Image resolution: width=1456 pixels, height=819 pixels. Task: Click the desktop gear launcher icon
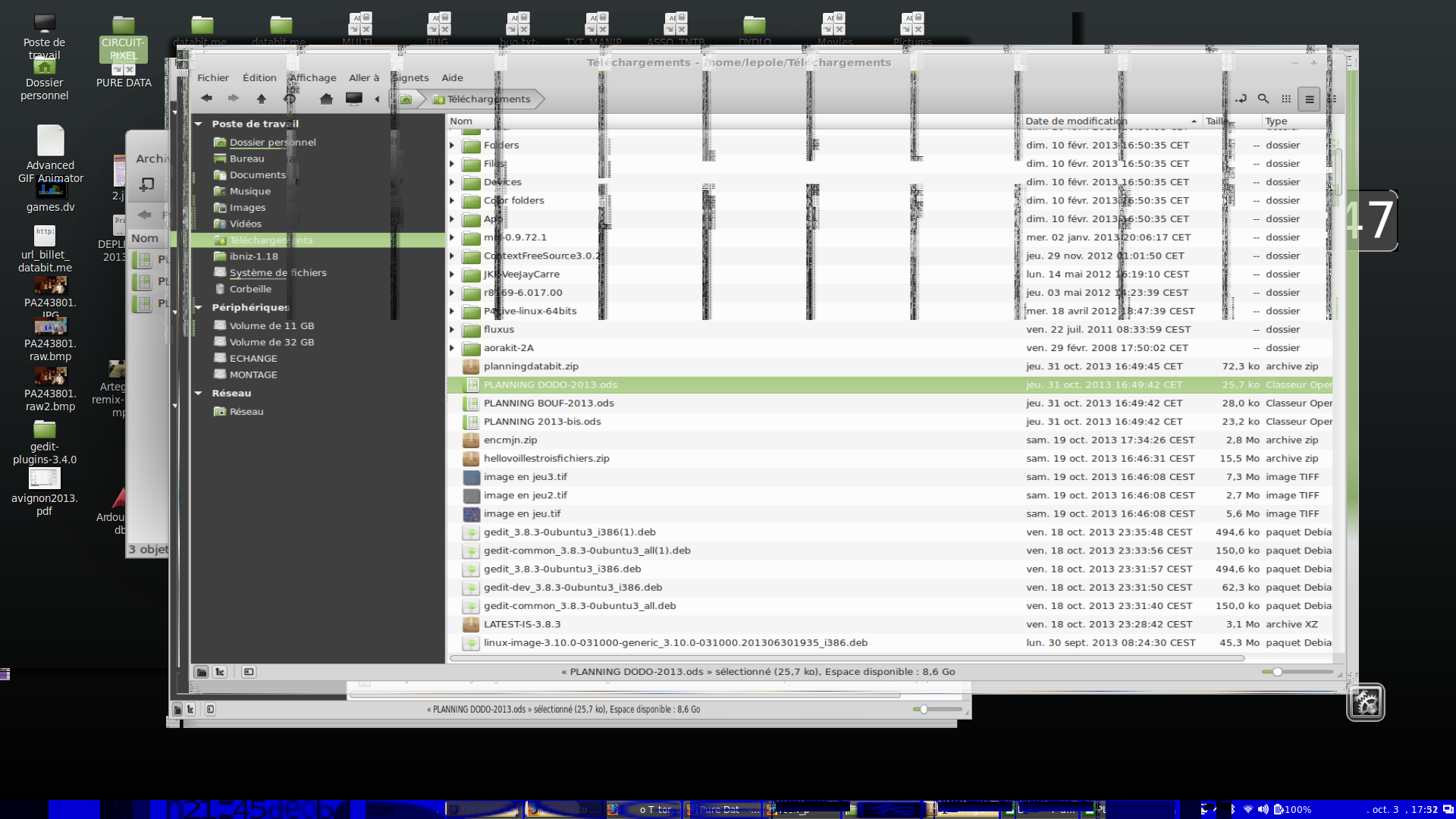coord(1365,703)
